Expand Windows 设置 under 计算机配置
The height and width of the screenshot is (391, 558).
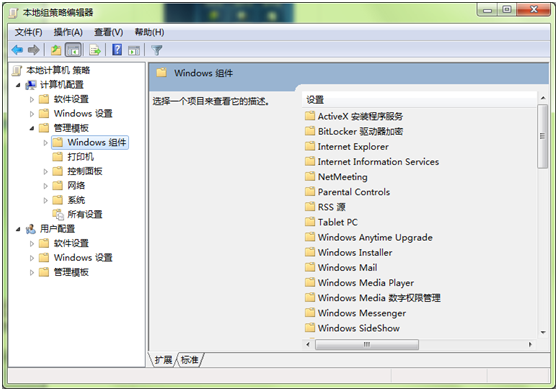(x=32, y=114)
